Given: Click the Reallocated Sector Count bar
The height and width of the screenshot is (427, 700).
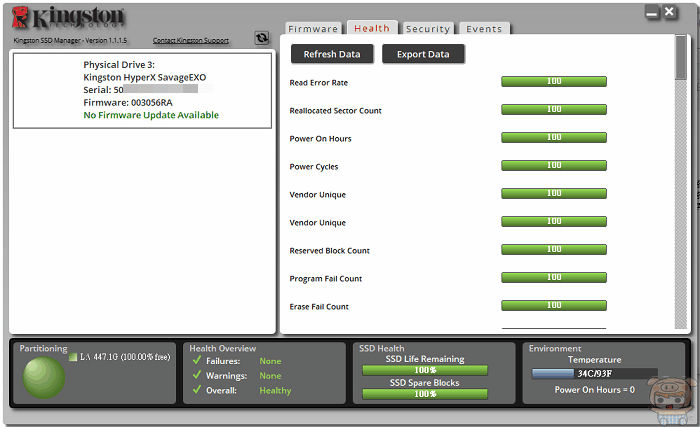Looking at the screenshot, I should (x=554, y=109).
